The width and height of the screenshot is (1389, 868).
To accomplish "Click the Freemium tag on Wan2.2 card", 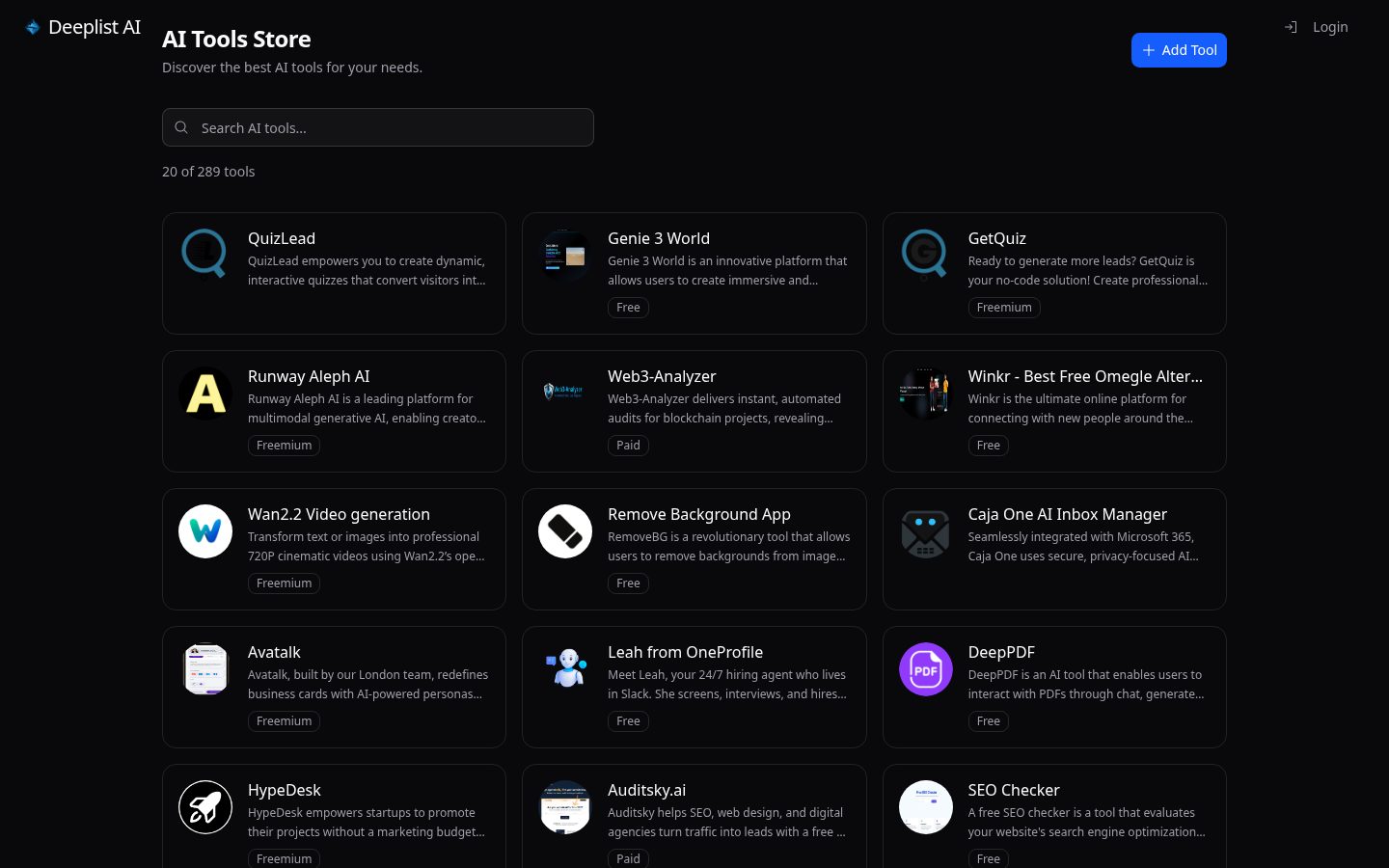I will pos(284,583).
